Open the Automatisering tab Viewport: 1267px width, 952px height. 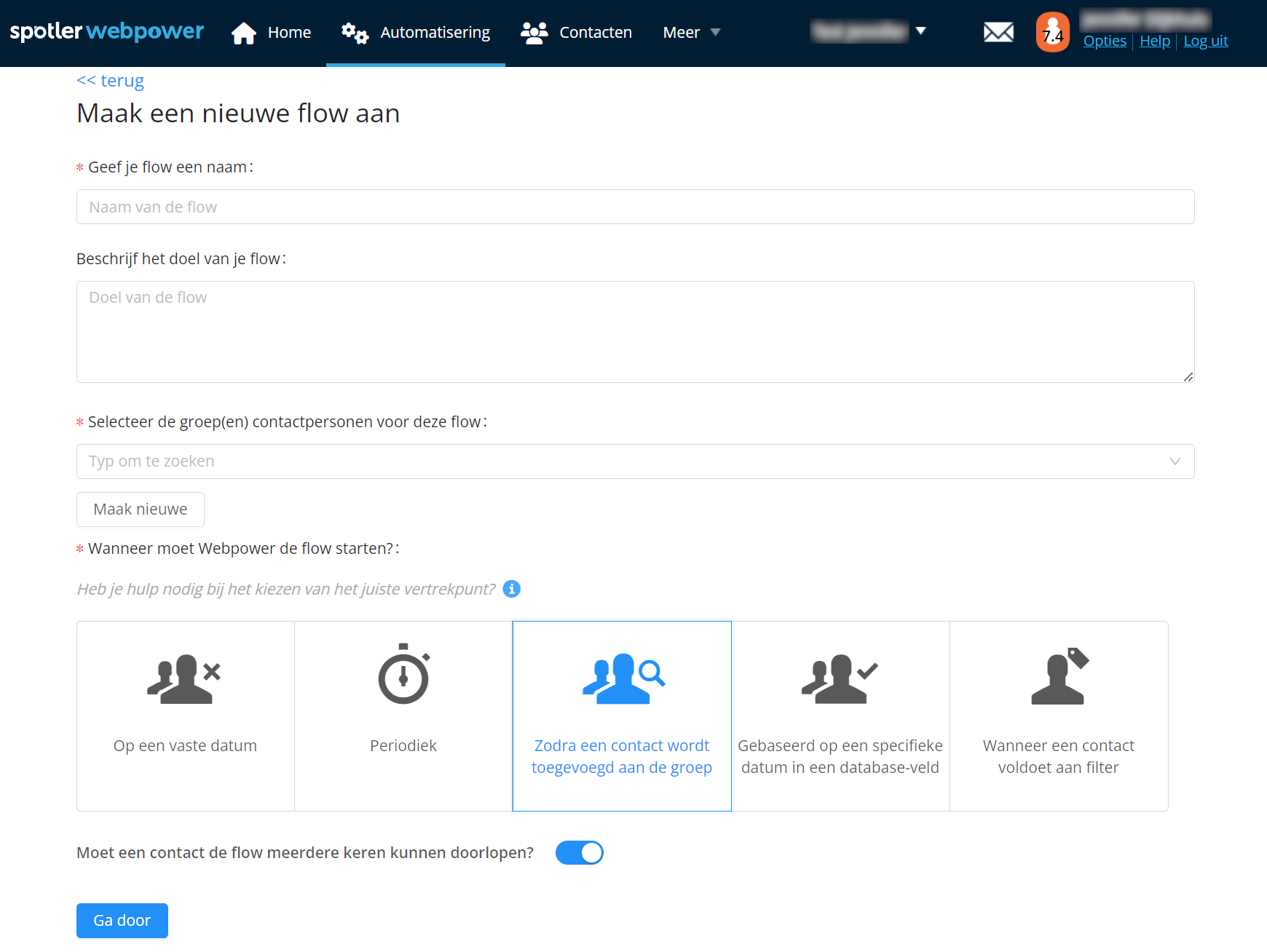[x=416, y=32]
